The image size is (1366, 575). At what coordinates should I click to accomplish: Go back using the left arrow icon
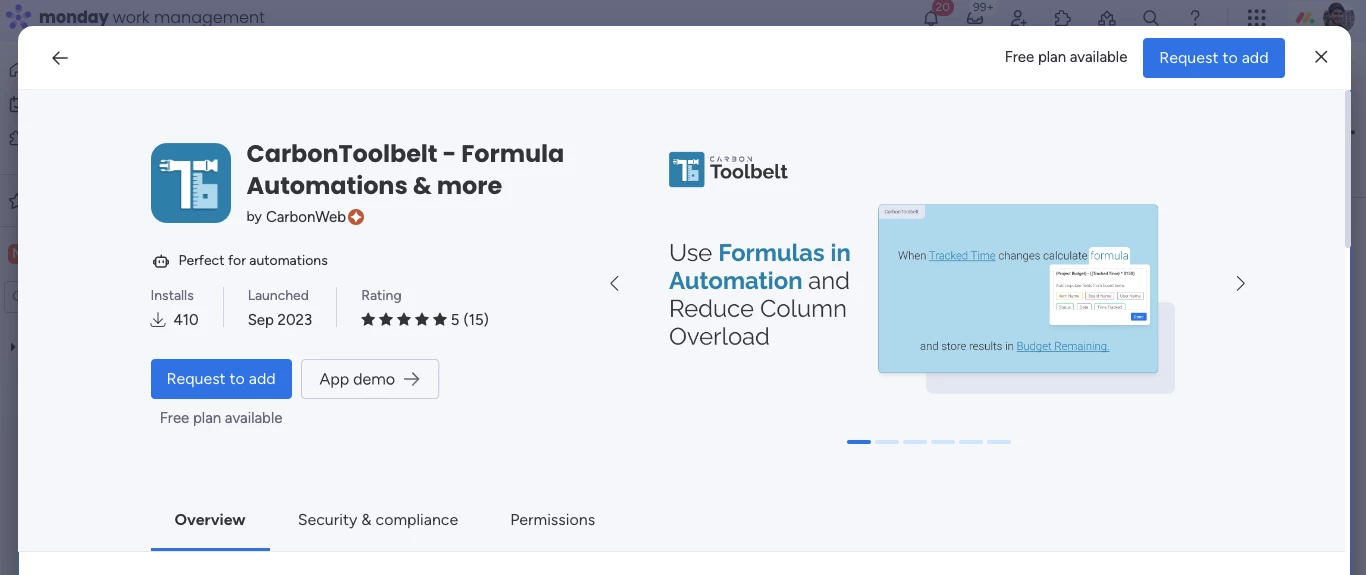[x=60, y=58]
